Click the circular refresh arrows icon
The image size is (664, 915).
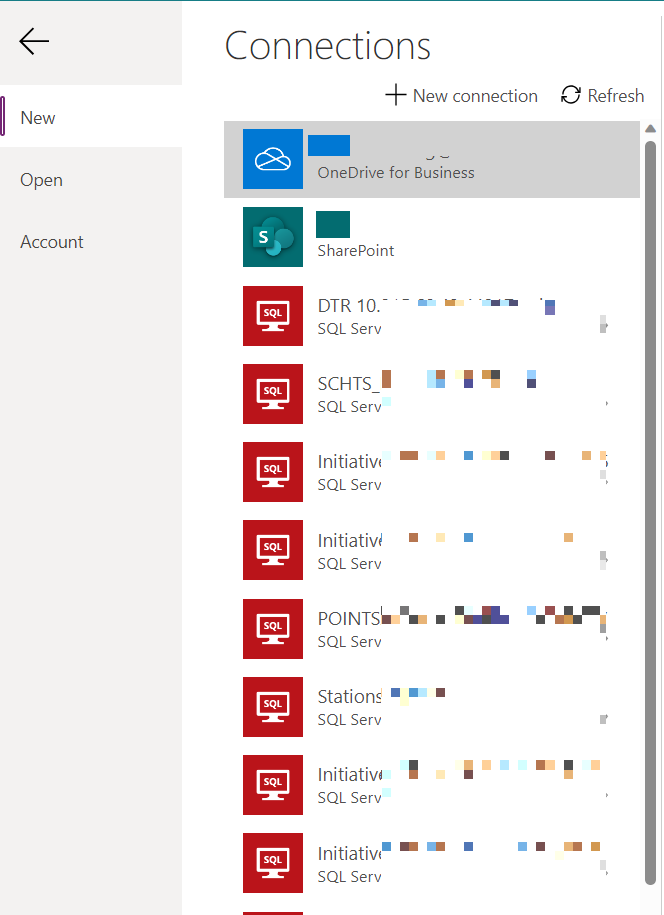(x=571, y=95)
